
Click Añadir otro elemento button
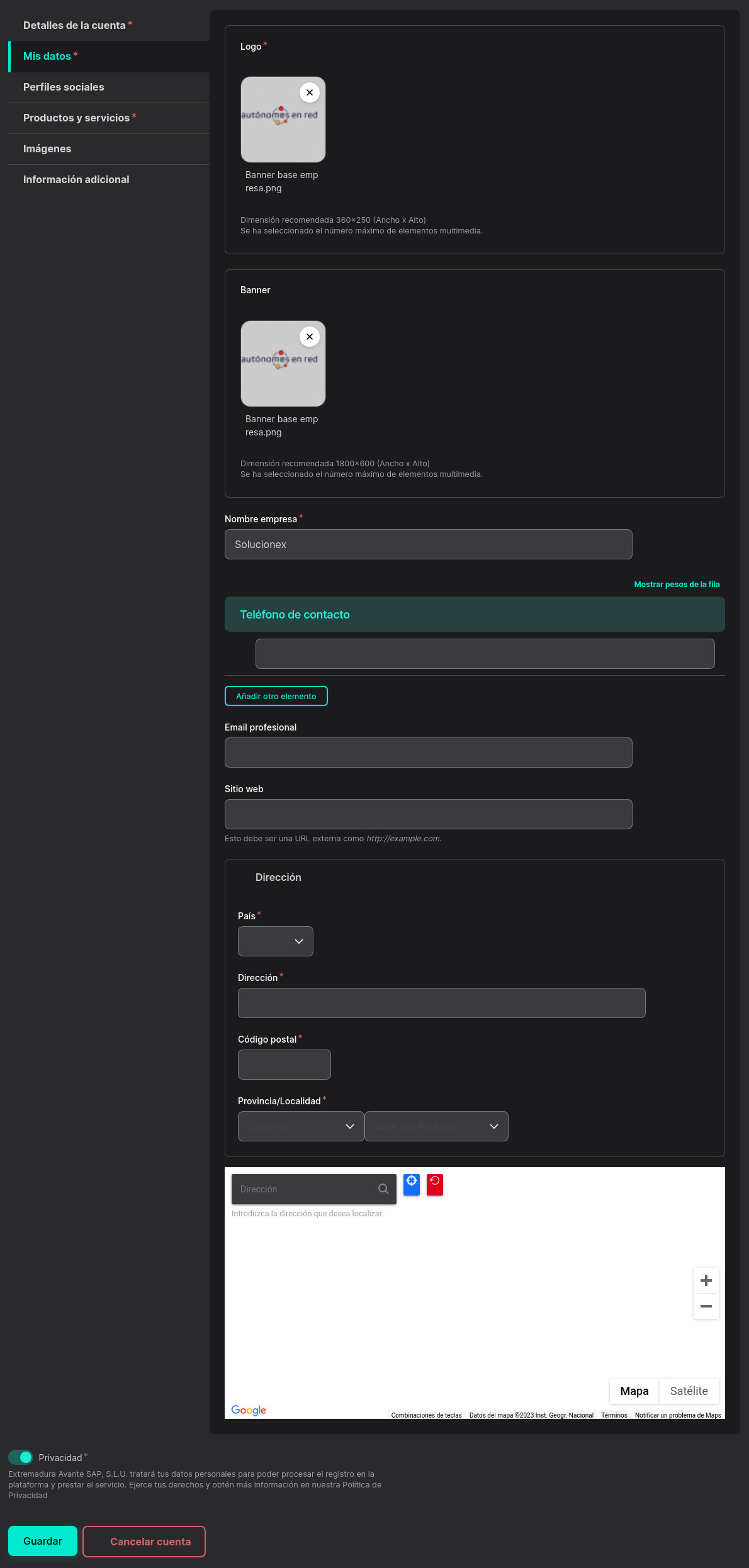pos(276,696)
